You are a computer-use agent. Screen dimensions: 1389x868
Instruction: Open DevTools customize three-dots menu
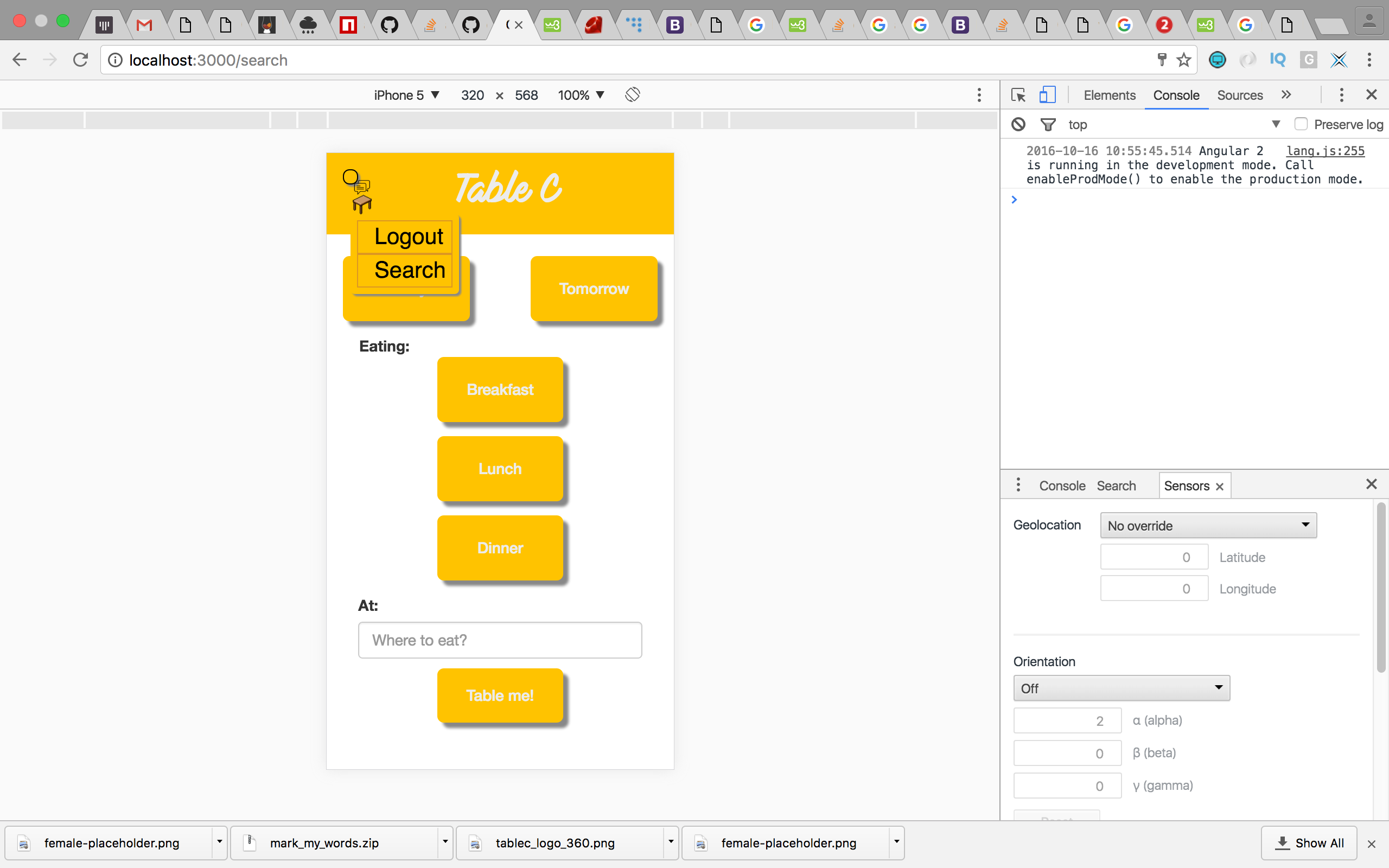point(1341,95)
